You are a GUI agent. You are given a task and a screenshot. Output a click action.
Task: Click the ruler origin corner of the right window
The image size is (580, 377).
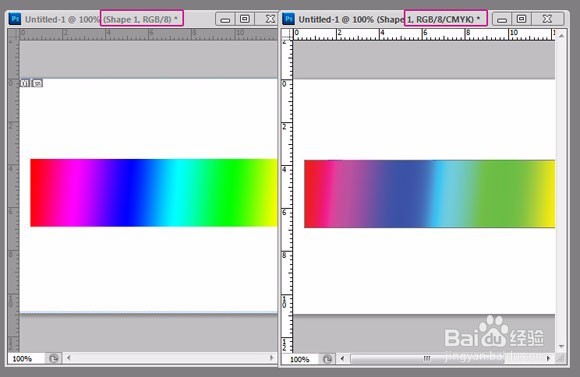click(287, 34)
